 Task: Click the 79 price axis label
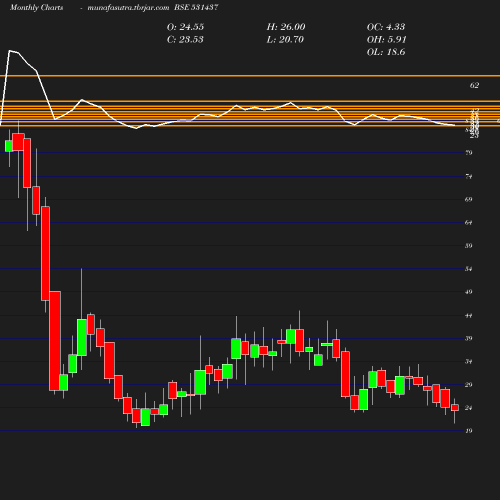(x=469, y=153)
